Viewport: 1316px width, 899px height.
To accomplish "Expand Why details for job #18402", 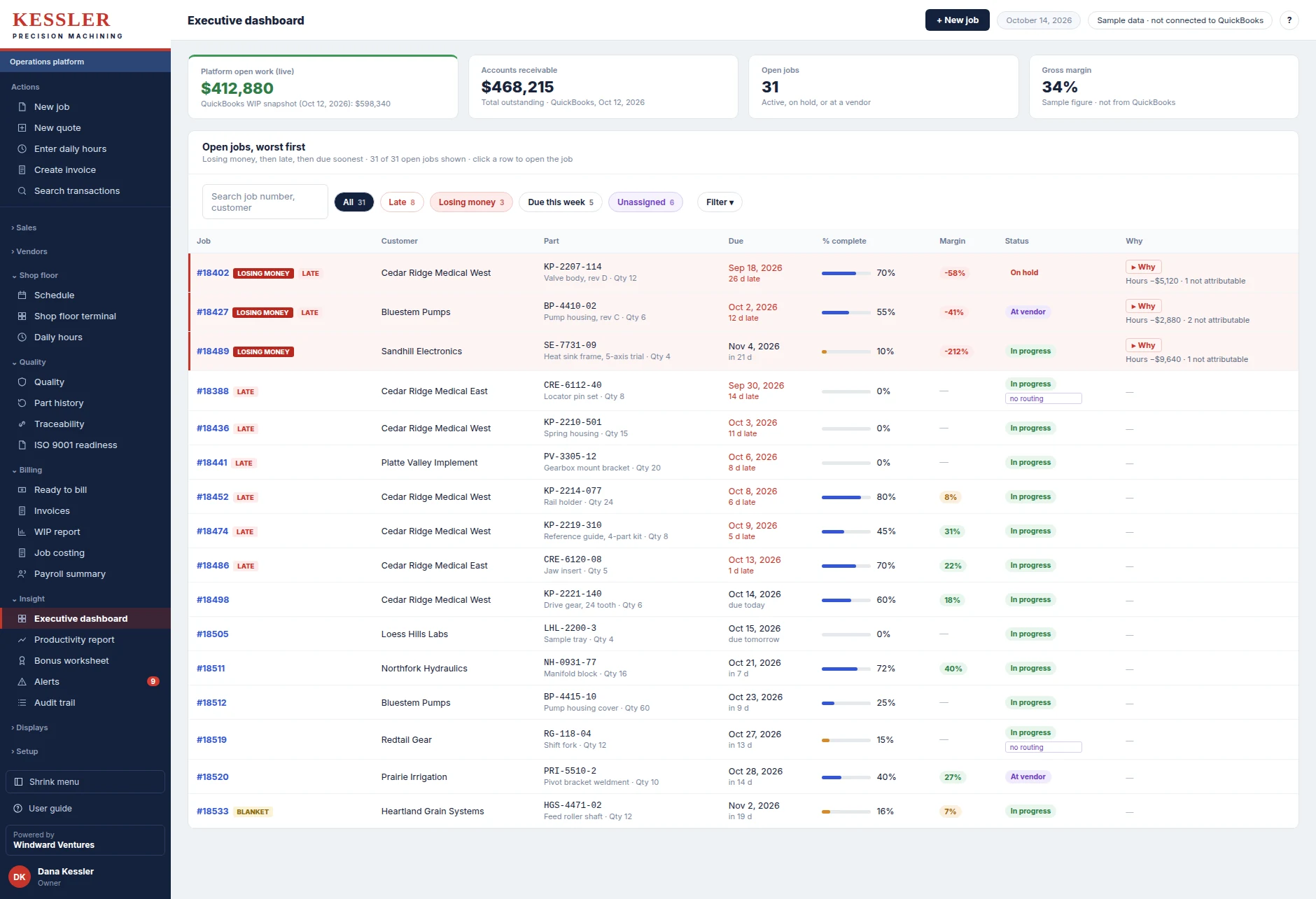I will click(x=1143, y=267).
